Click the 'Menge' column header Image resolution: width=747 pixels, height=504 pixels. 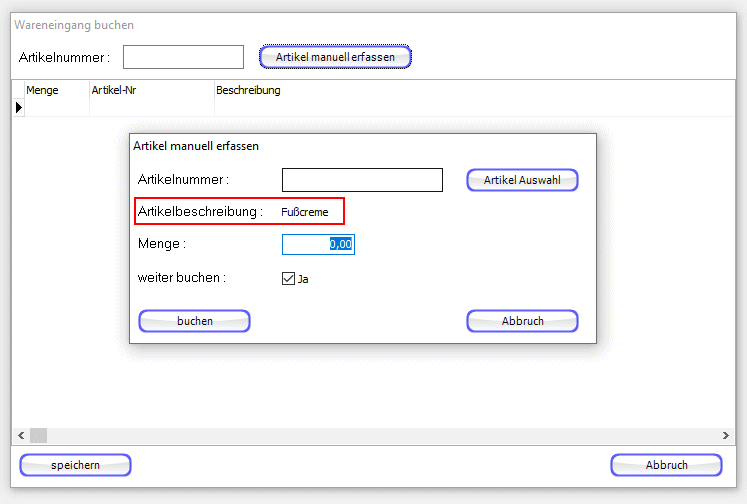[x=42, y=90]
